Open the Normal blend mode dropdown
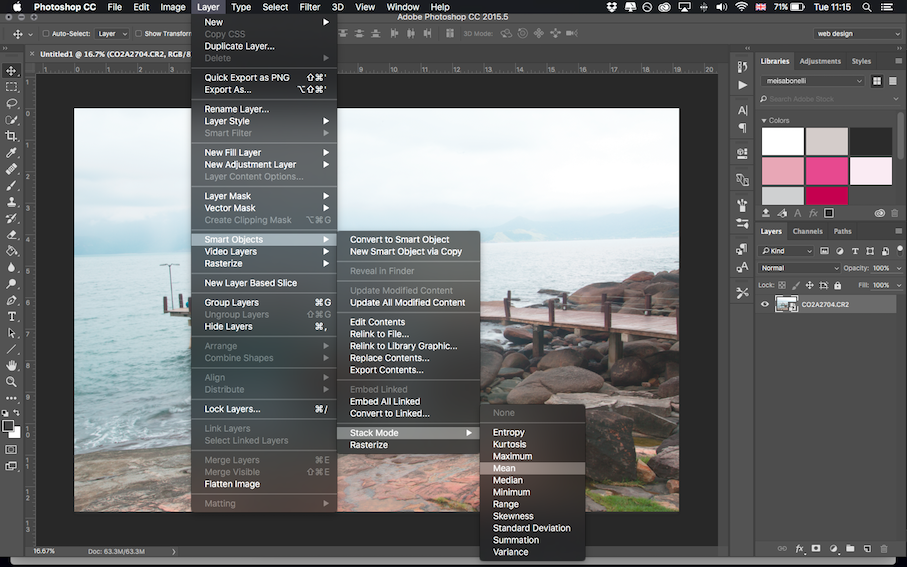Viewport: 907px width, 567px height. pyautogui.click(x=799, y=268)
